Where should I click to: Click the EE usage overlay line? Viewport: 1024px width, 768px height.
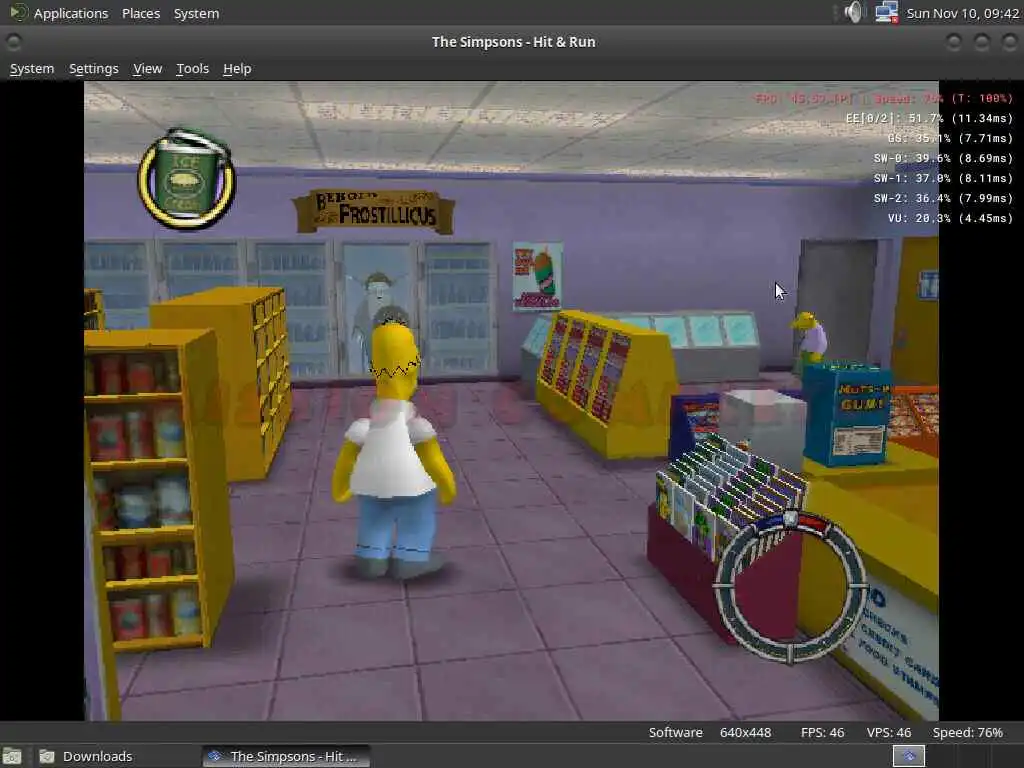(x=929, y=118)
